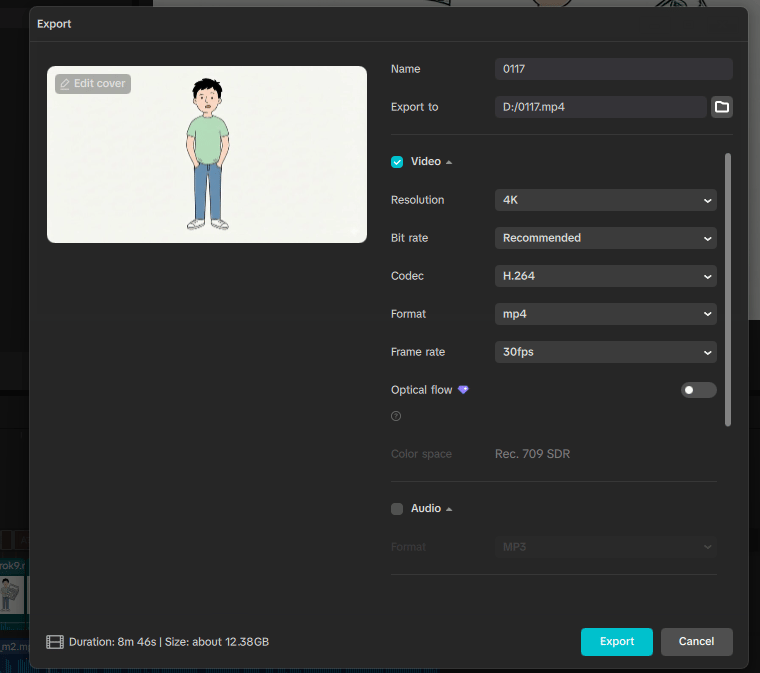The height and width of the screenshot is (673, 760).
Task: Open the Codec dropdown showing H.264
Action: (x=605, y=276)
